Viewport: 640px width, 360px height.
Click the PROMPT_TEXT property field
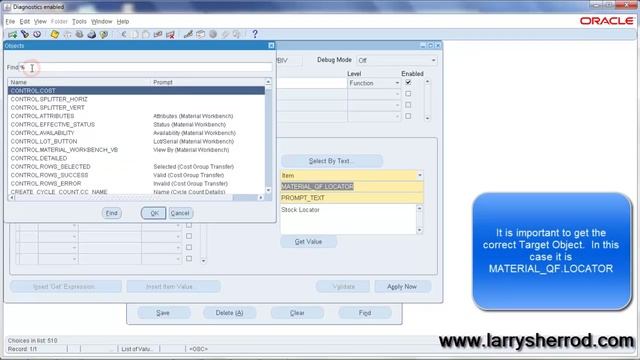point(352,198)
